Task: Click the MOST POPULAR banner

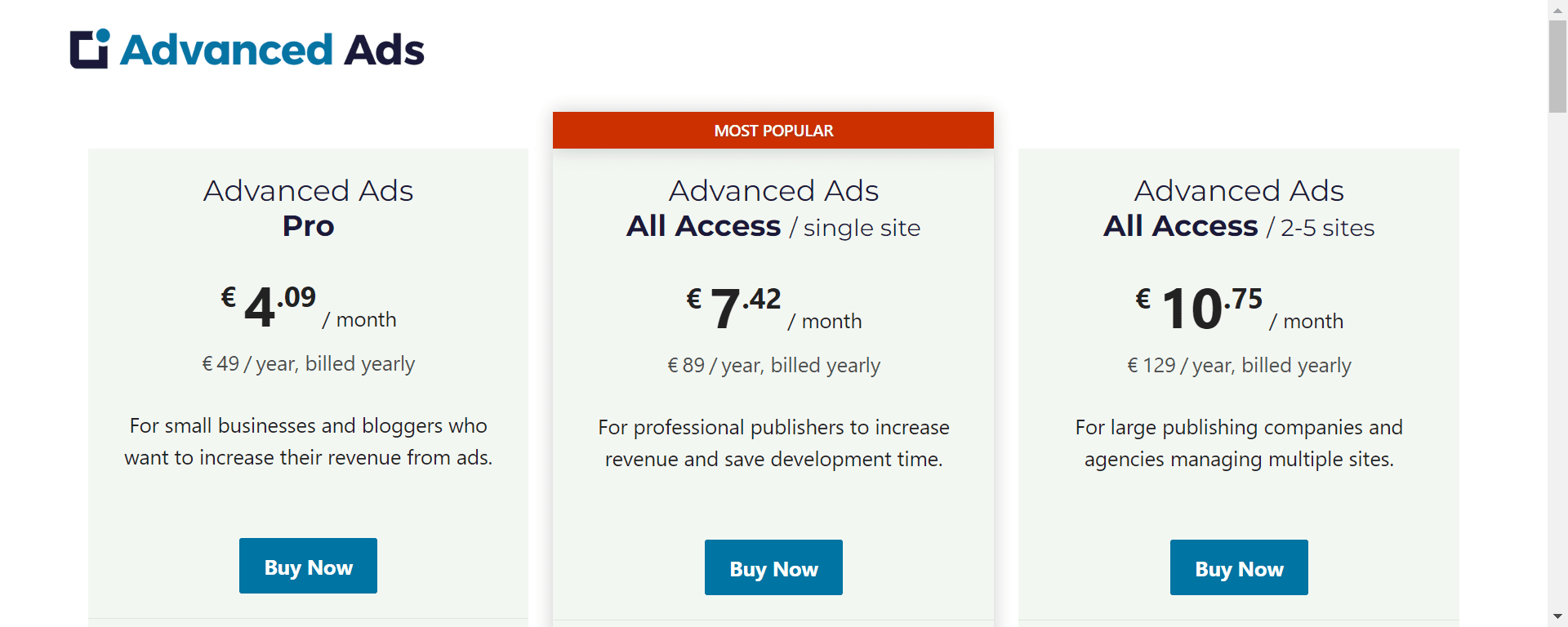Action: tap(773, 130)
